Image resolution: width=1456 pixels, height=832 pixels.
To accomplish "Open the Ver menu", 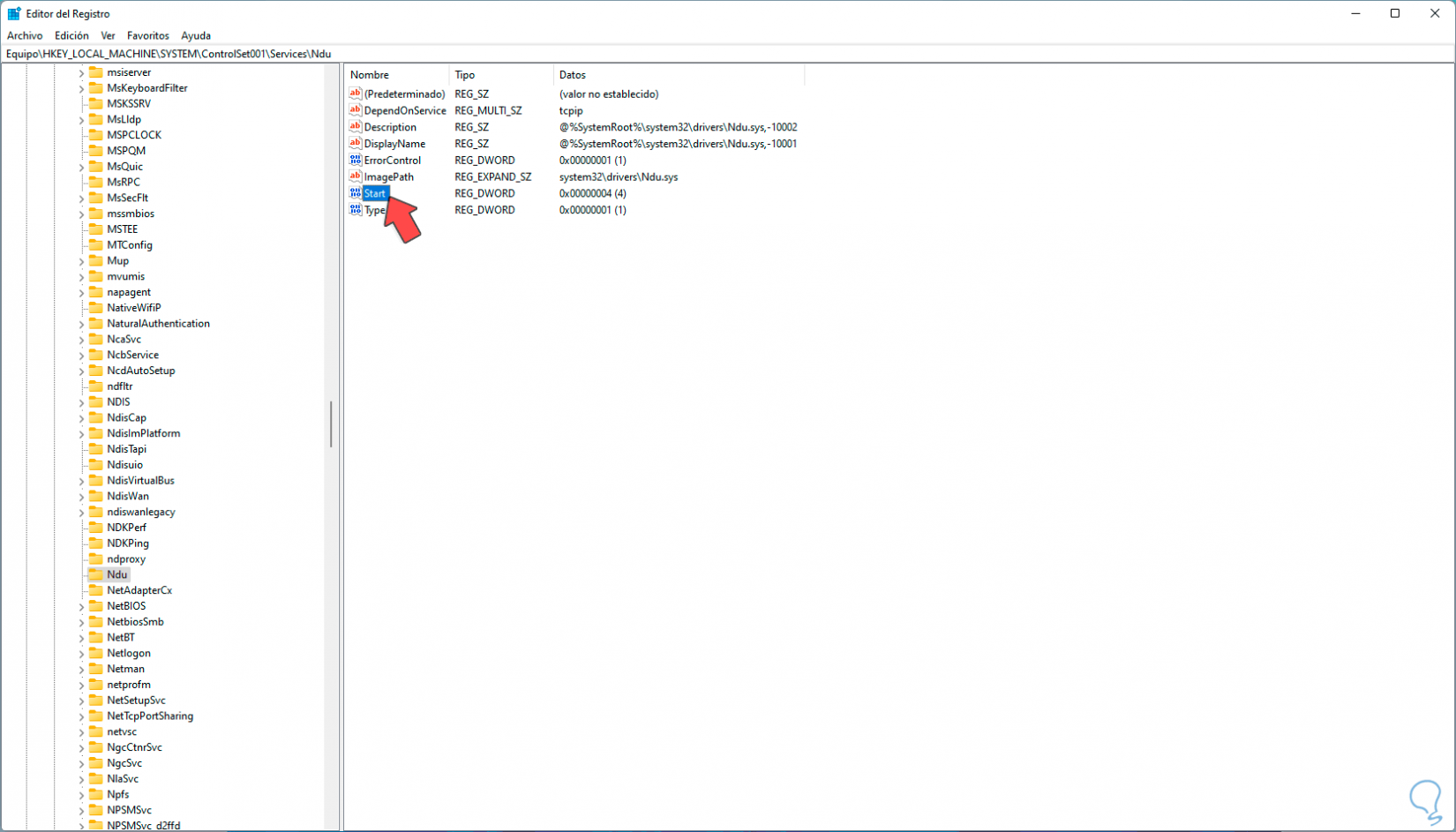I will (108, 35).
